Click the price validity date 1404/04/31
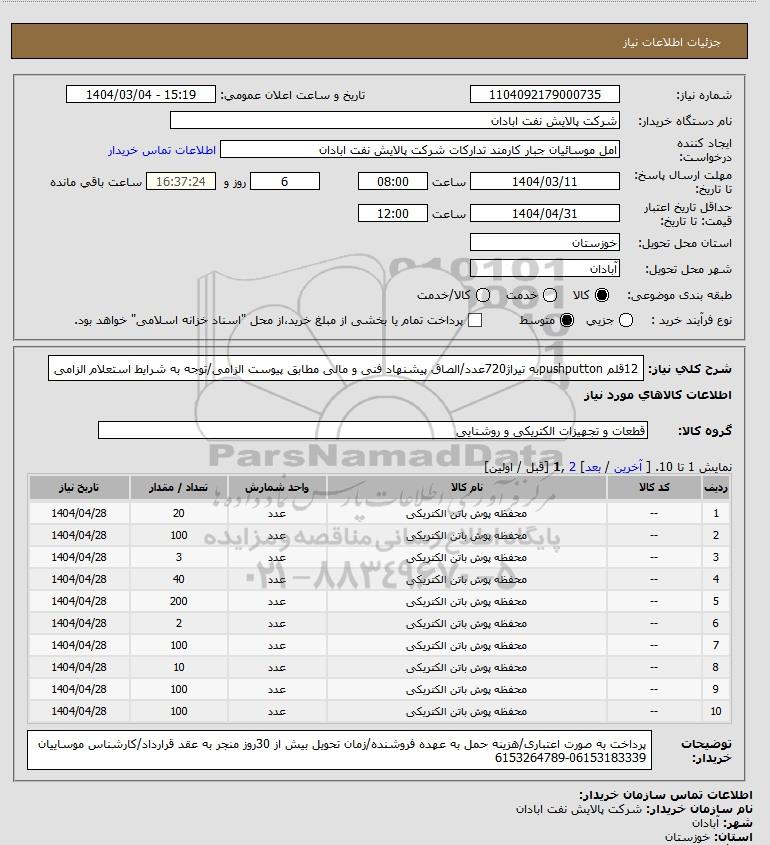Image resolution: width=770 pixels, height=845 pixels. pyautogui.click(x=545, y=213)
